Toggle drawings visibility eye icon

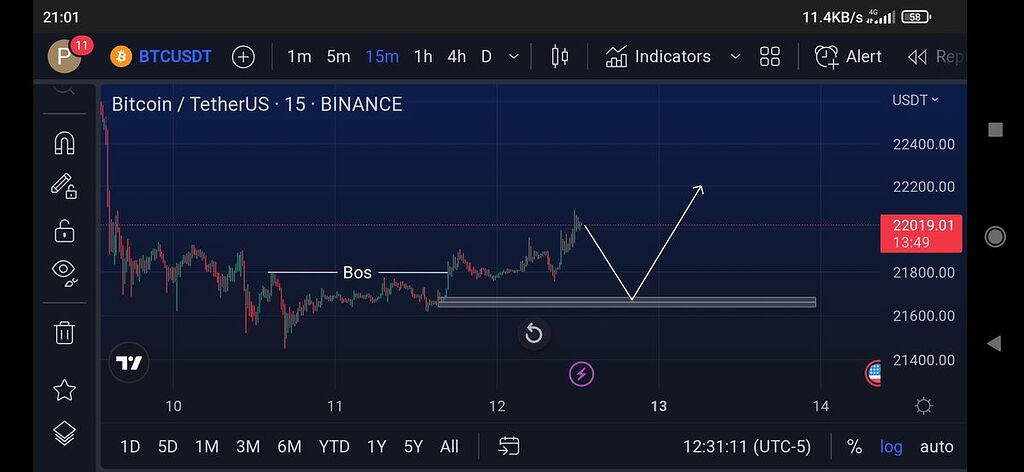64,270
